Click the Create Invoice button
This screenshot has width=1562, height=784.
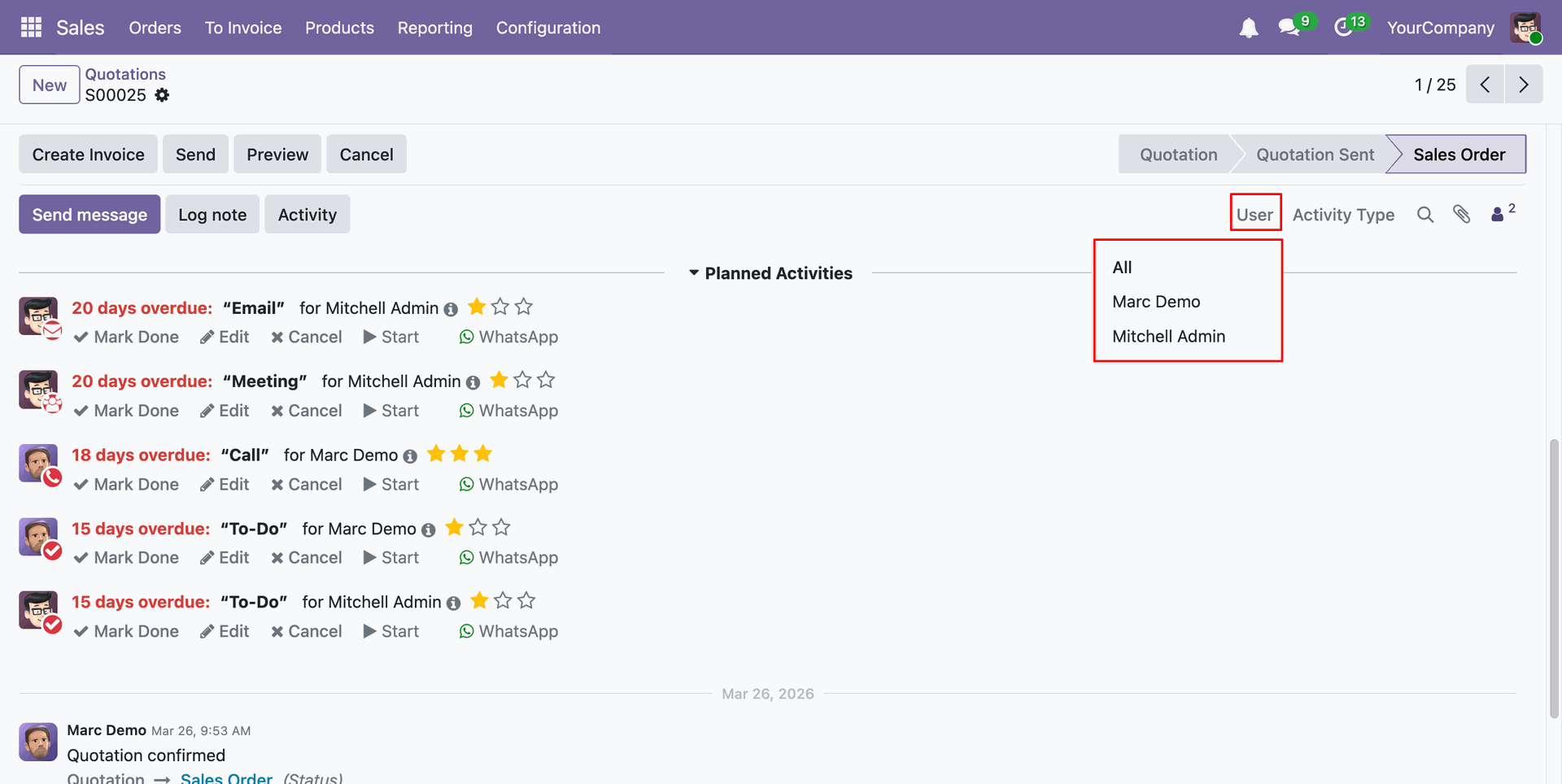coord(88,155)
